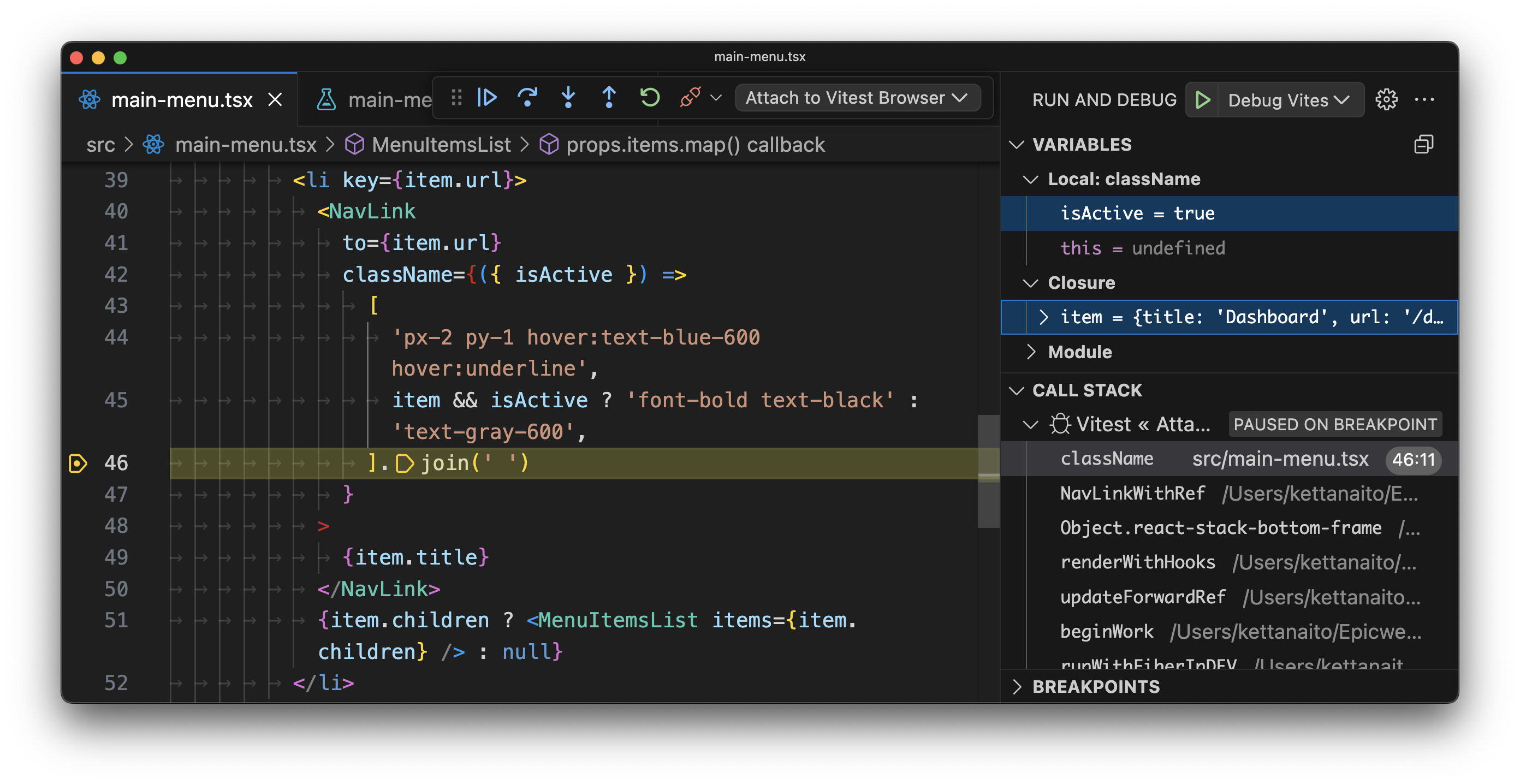Click src in the breadcrumb

click(100, 145)
